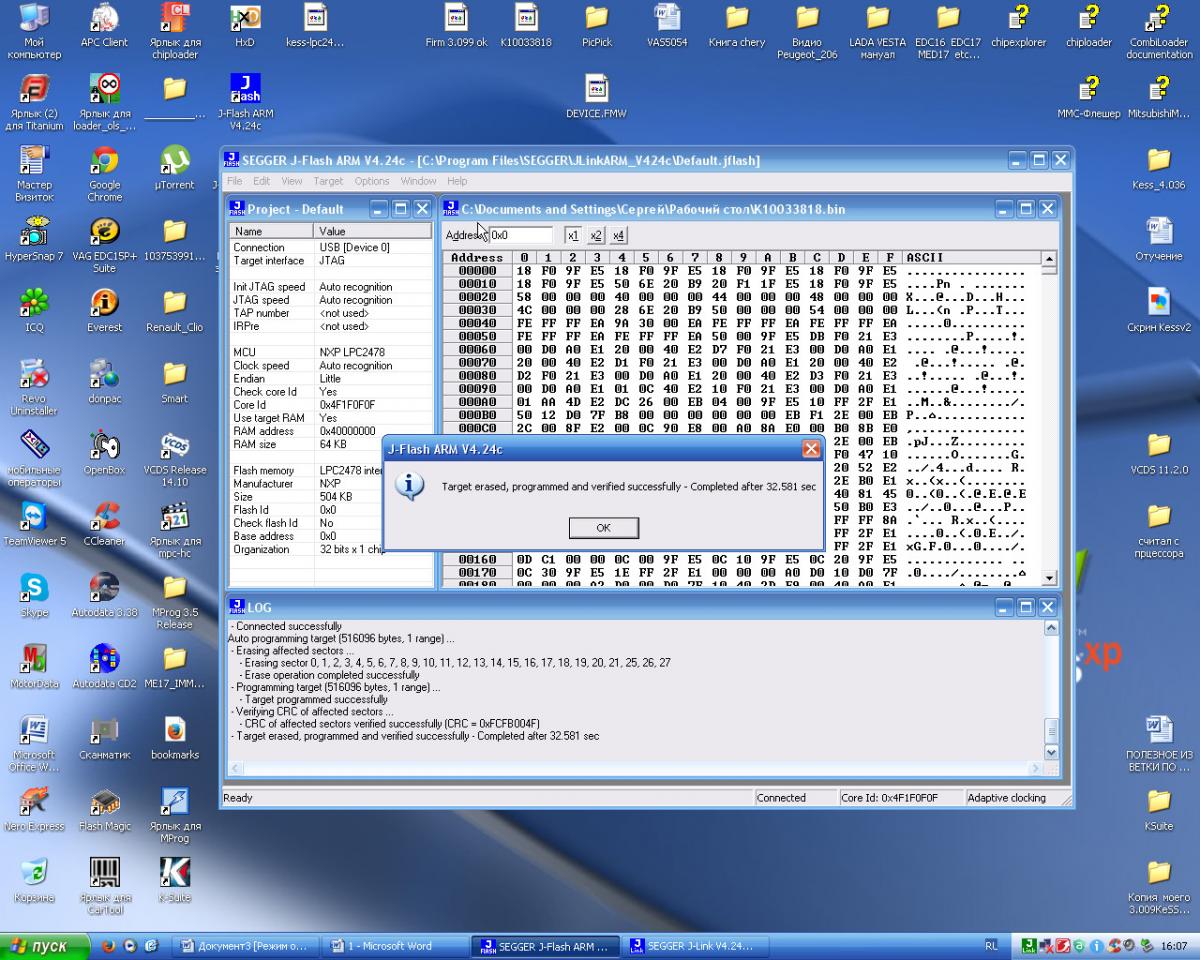1200x960 pixels.
Task: Select the x2 display width button
Action: click(596, 235)
